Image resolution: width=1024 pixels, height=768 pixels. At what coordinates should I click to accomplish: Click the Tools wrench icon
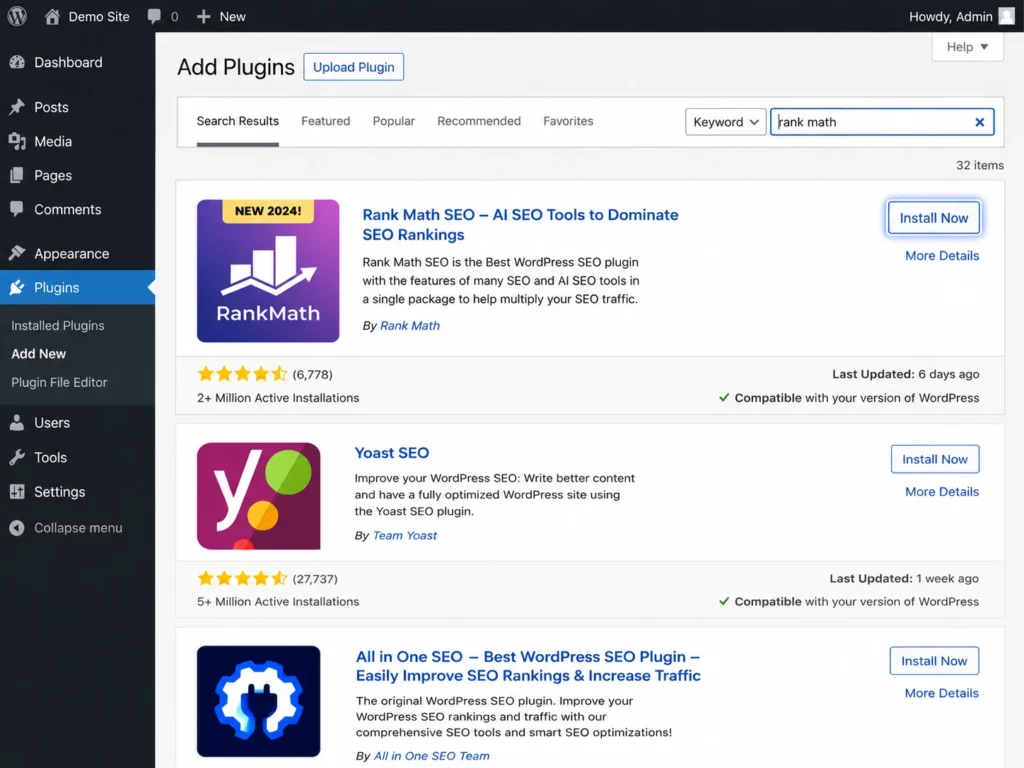[17, 457]
